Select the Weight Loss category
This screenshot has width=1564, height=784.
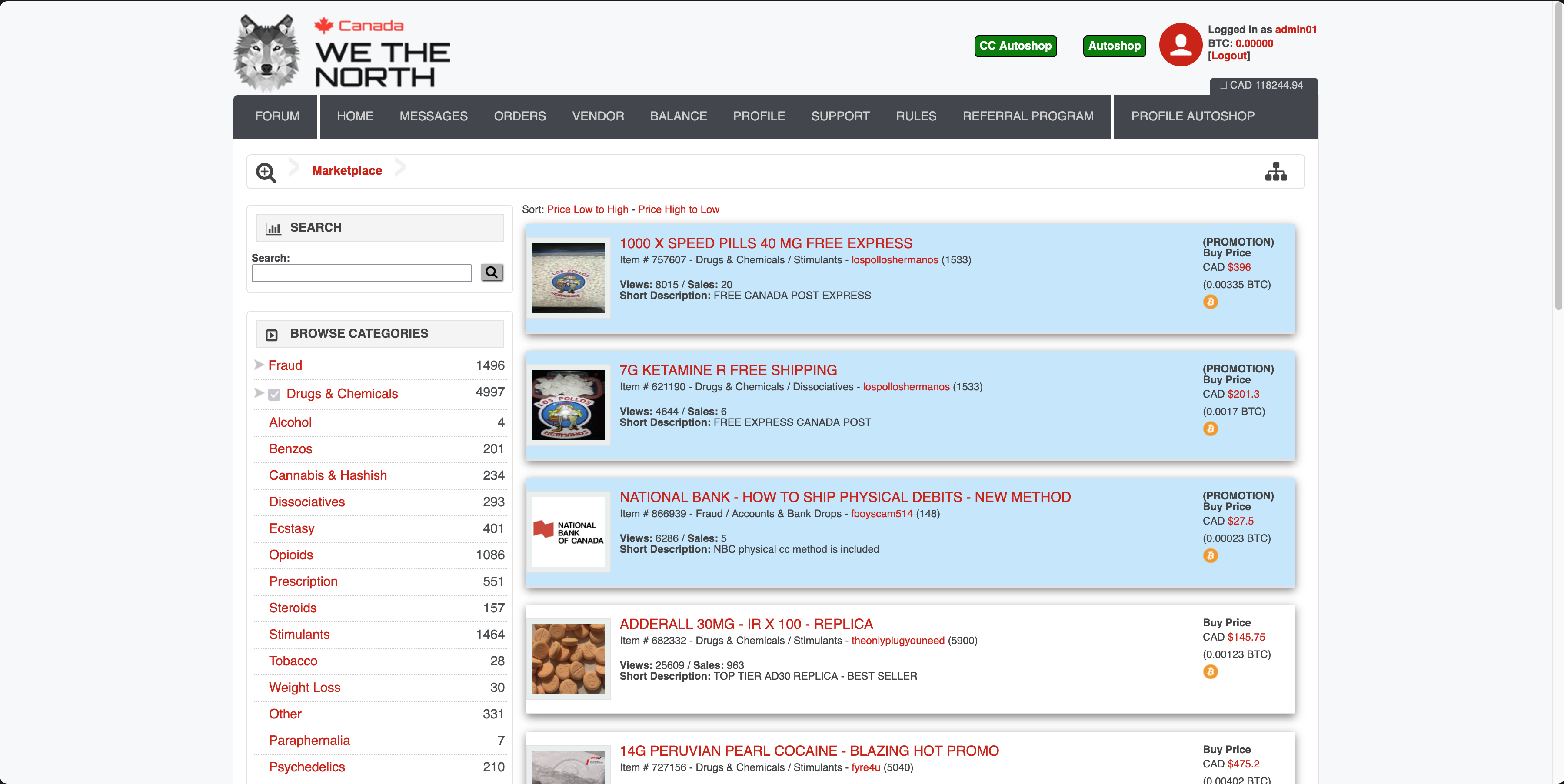304,688
